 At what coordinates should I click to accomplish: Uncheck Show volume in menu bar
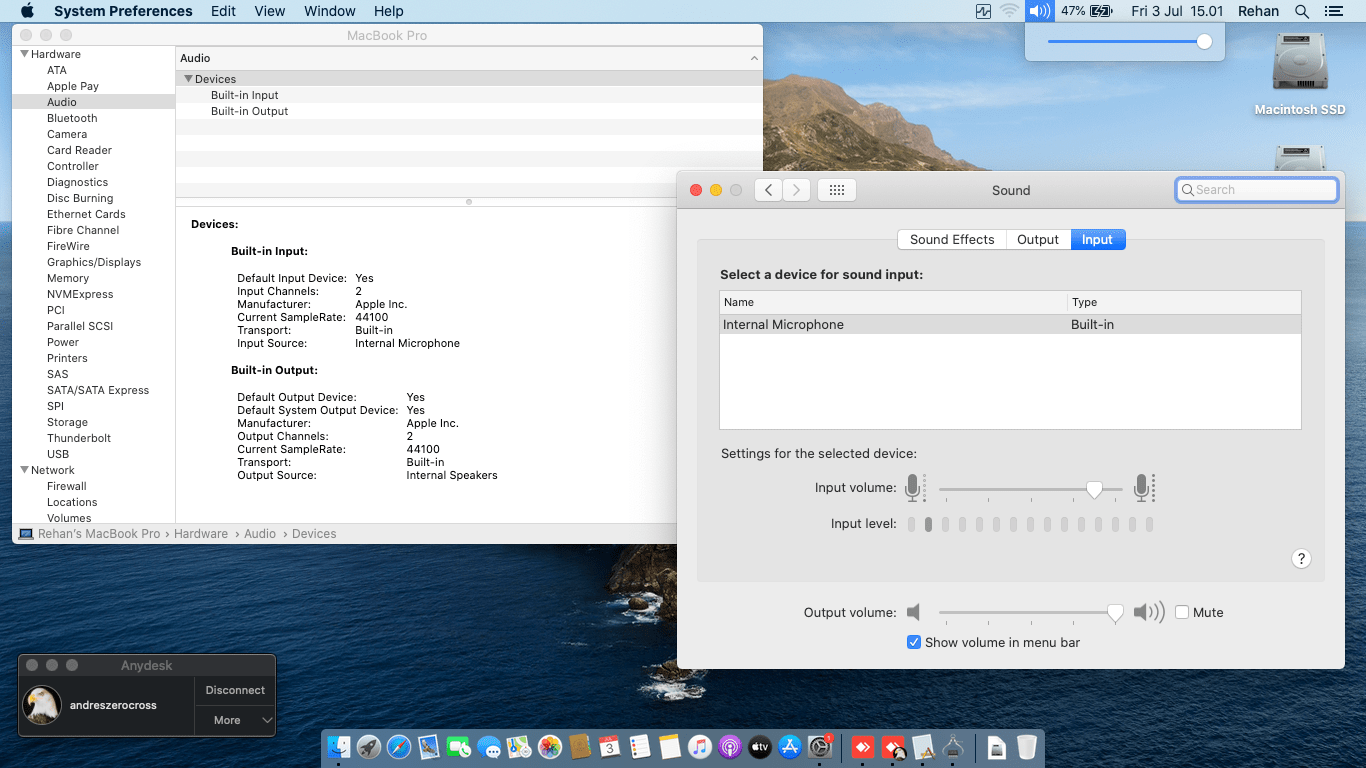pyautogui.click(x=914, y=642)
